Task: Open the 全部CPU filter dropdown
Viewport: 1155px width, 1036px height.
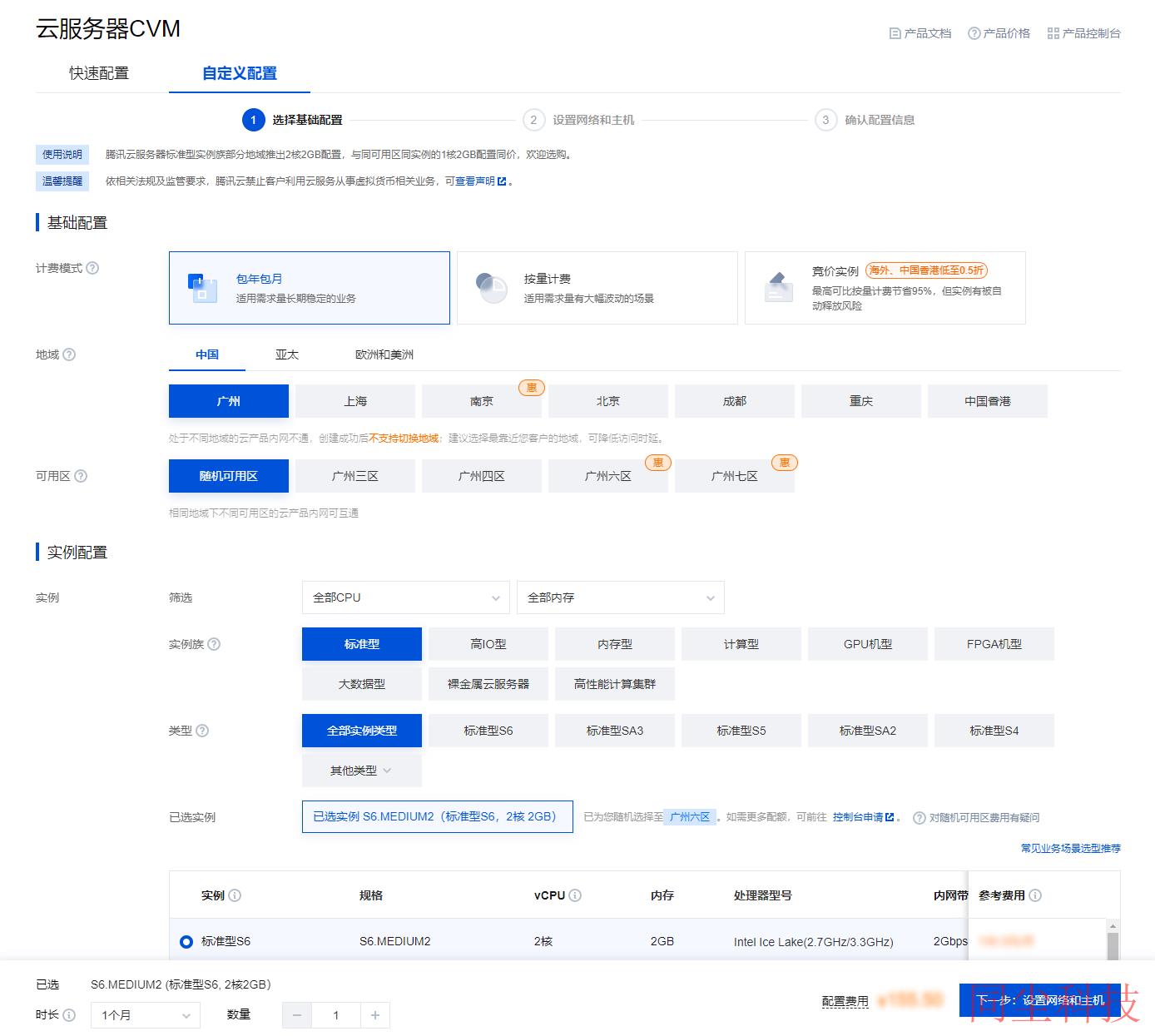Action: pos(406,597)
